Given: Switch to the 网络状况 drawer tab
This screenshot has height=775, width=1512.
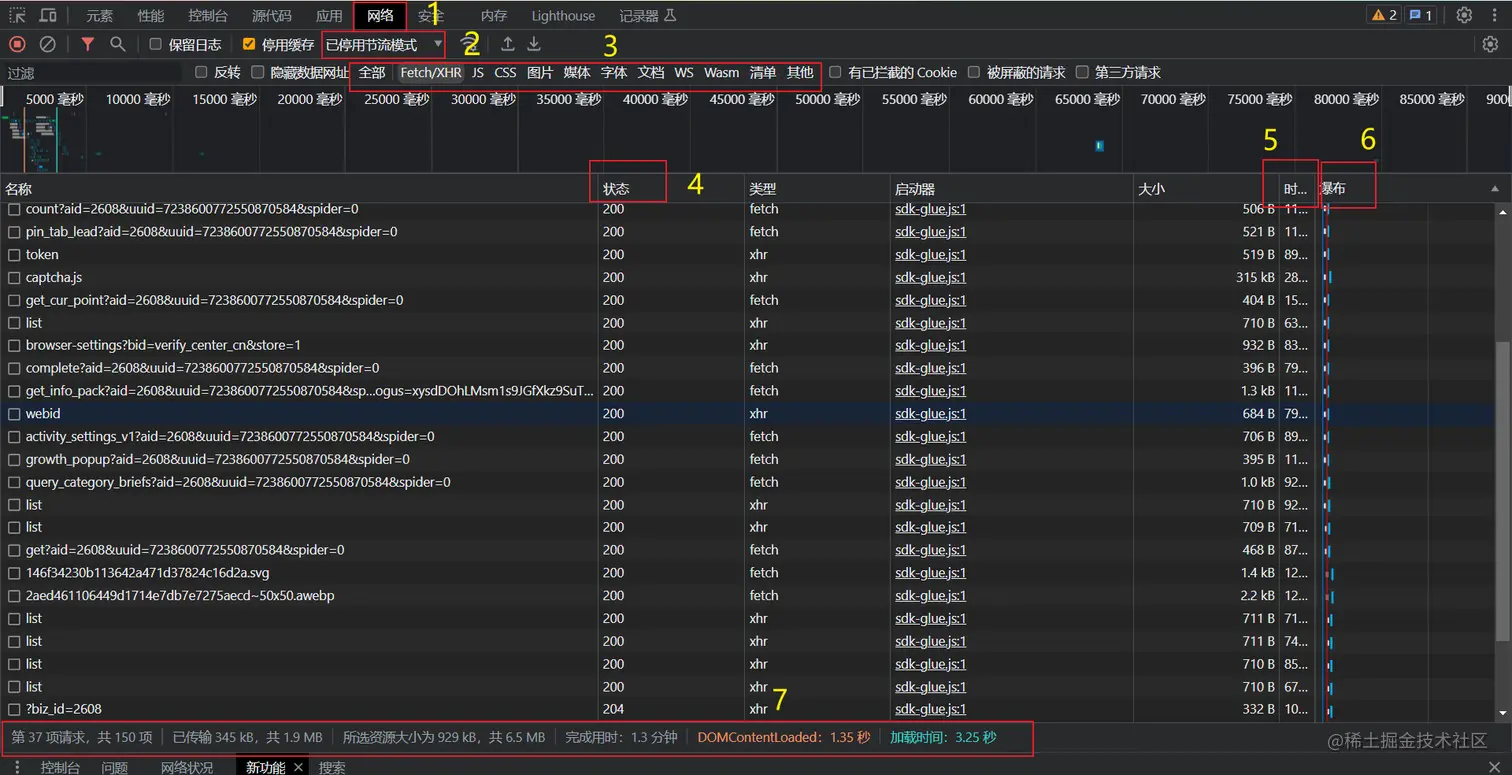Looking at the screenshot, I should tap(187, 767).
